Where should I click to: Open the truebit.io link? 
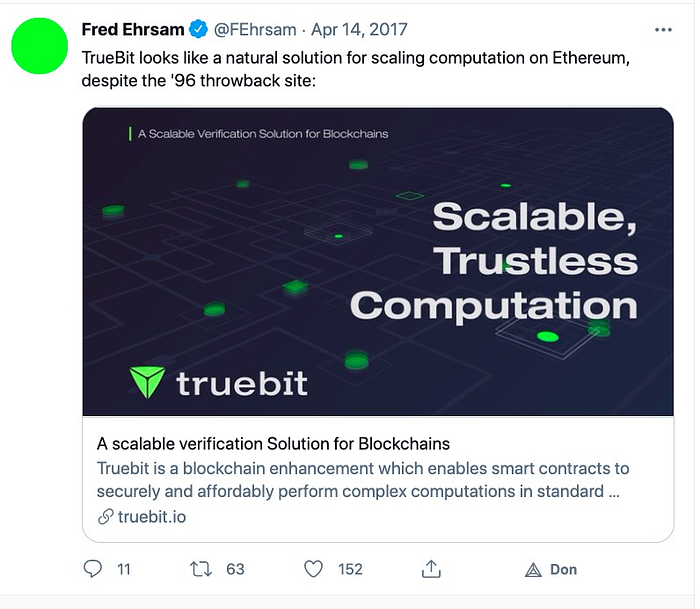[152, 517]
